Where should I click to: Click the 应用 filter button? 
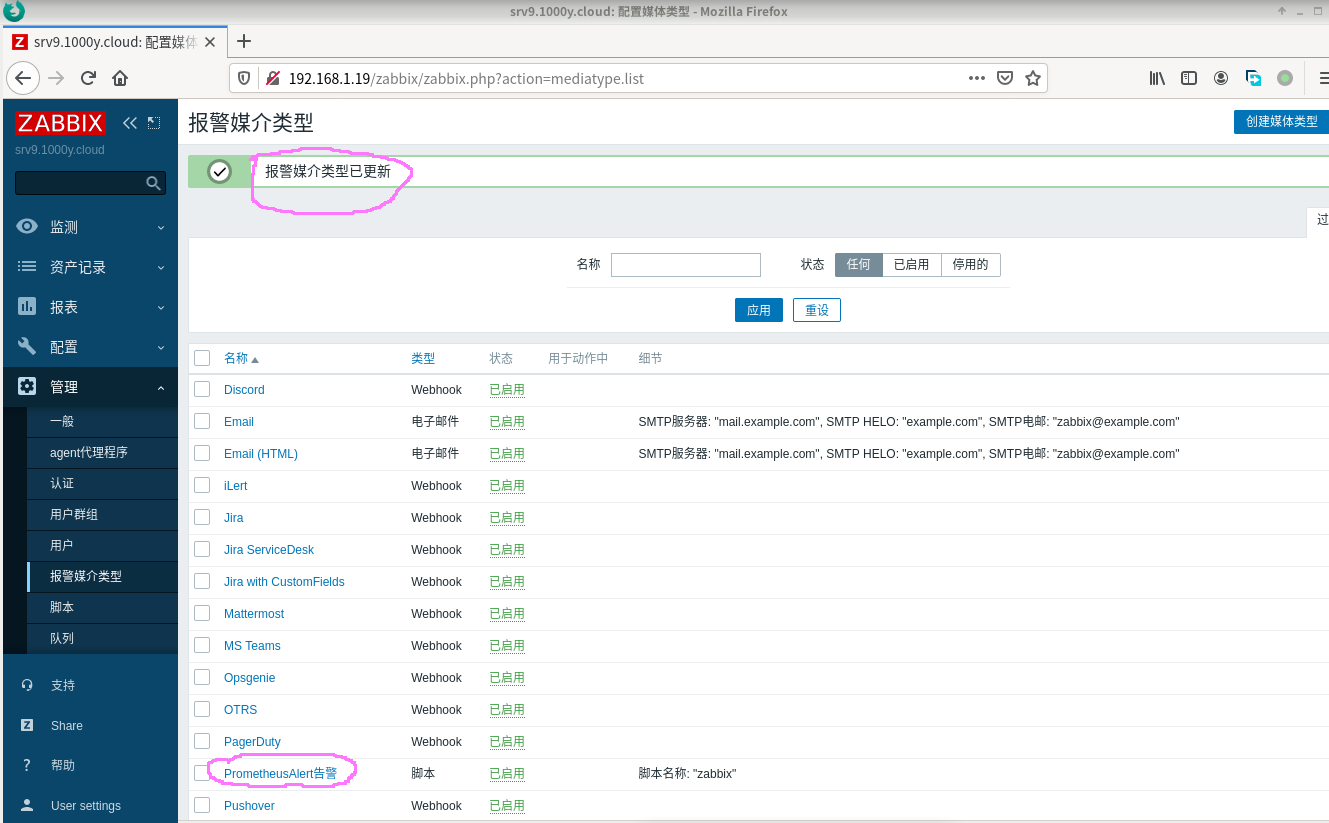[759, 310]
